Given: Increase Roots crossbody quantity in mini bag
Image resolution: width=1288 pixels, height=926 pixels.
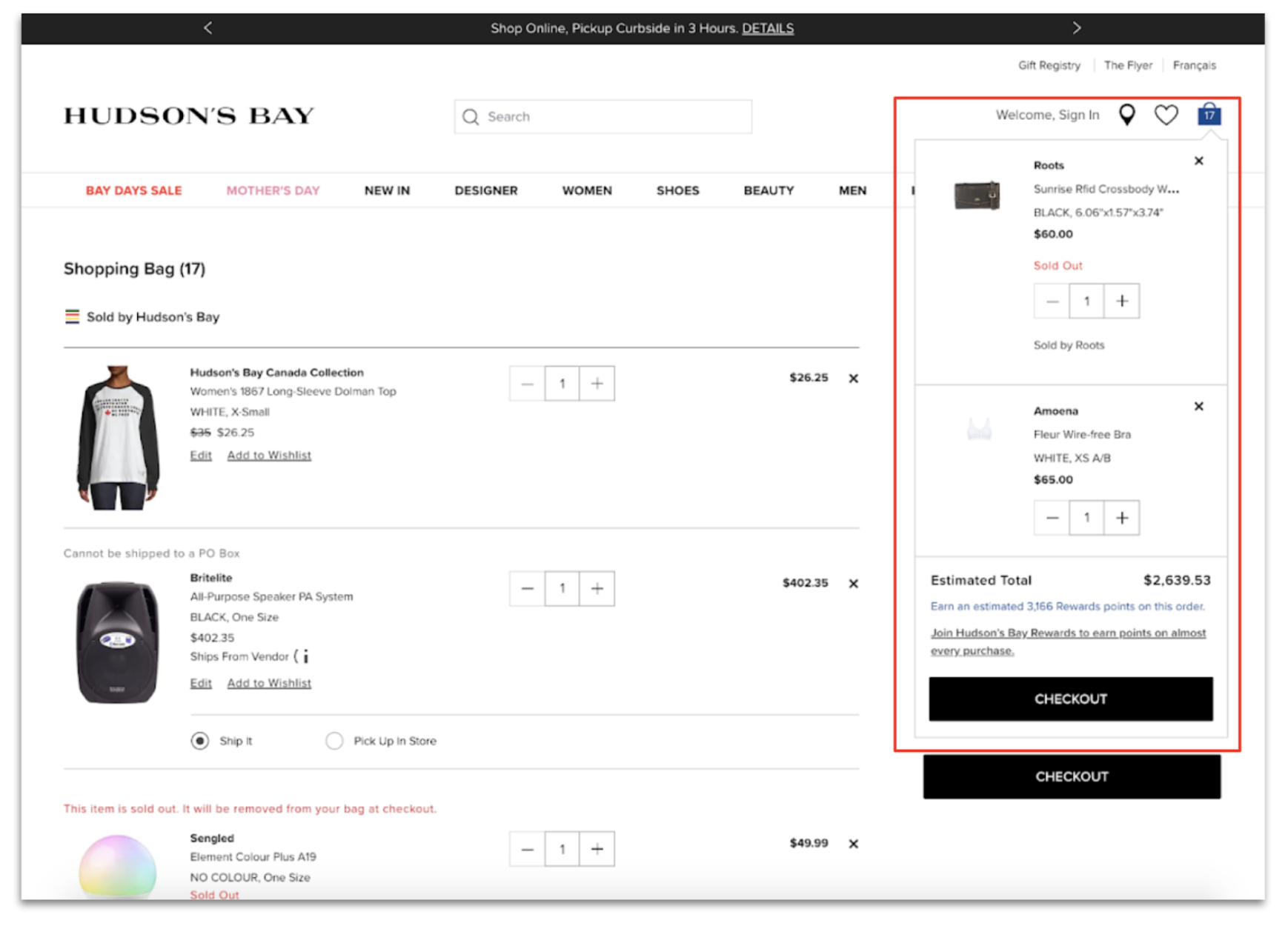Looking at the screenshot, I should 1121,302.
